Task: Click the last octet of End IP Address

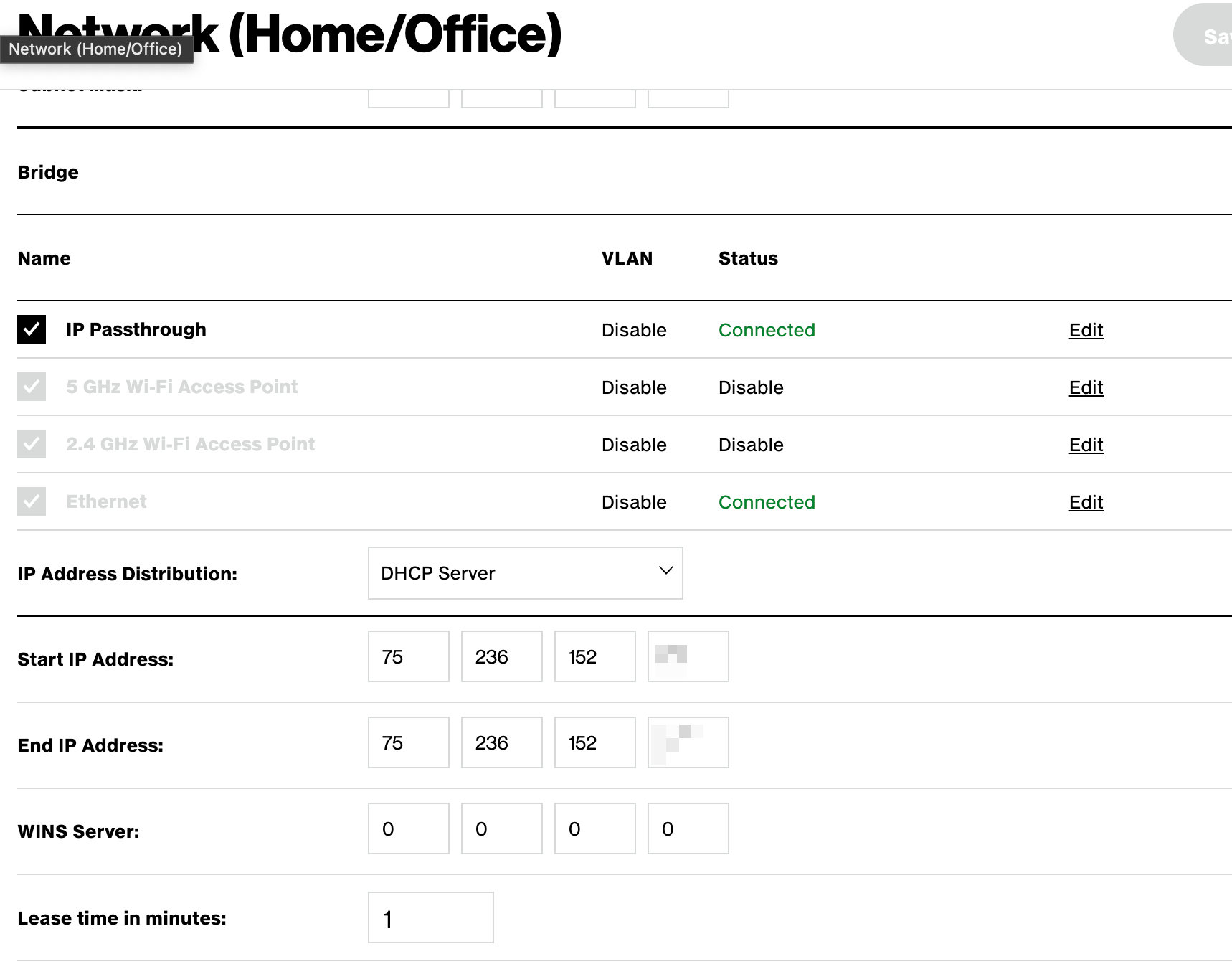Action: coord(688,742)
